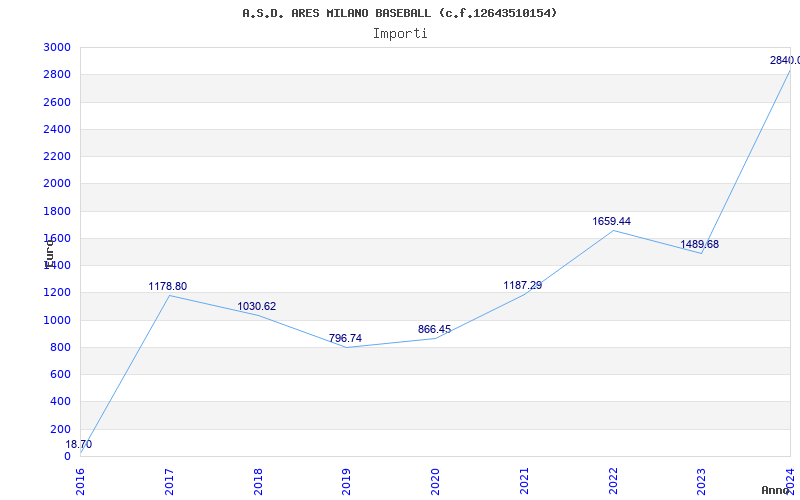Click the 2020 x-axis year label
800x500 pixels.
[x=436, y=481]
